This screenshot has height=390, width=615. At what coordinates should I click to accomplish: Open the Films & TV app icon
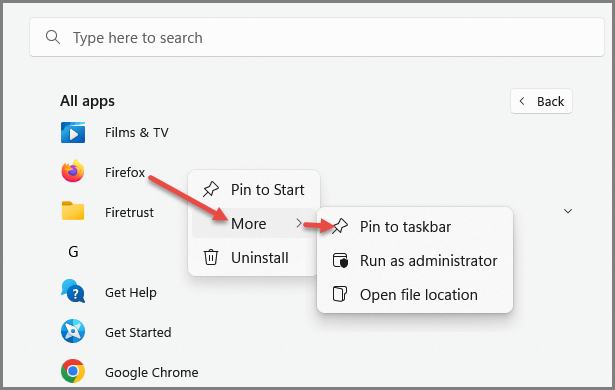[x=73, y=133]
